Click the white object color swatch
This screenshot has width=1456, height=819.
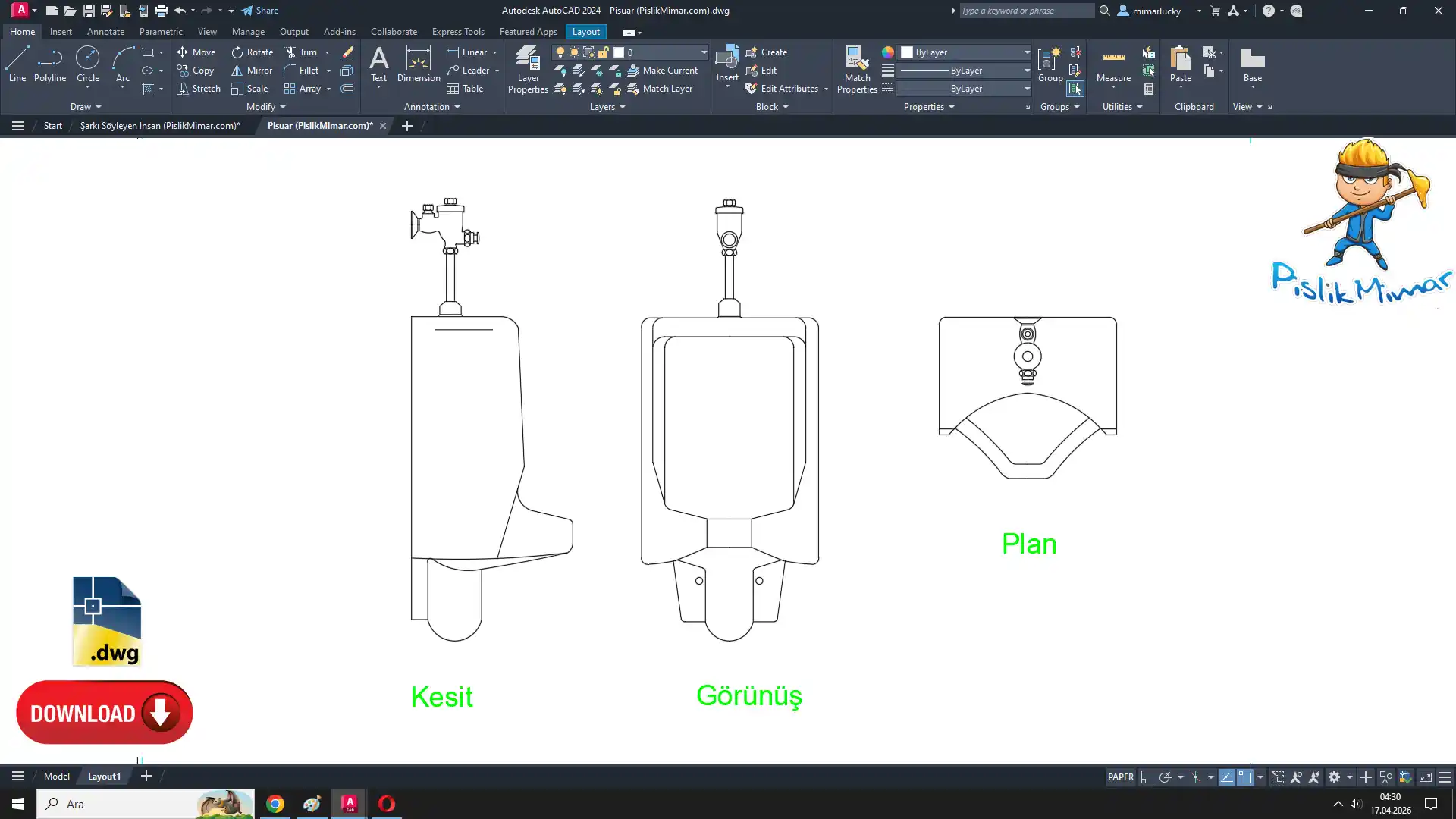pyautogui.click(x=907, y=52)
